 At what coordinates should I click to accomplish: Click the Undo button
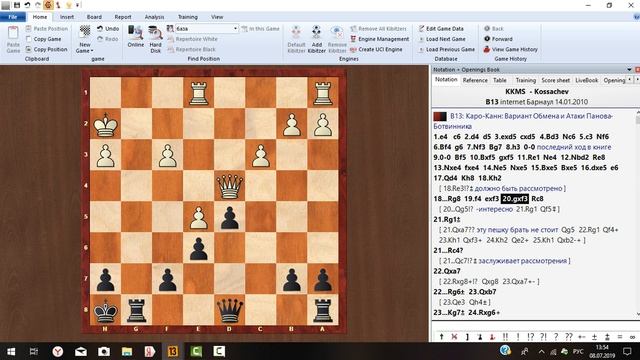(108, 29)
